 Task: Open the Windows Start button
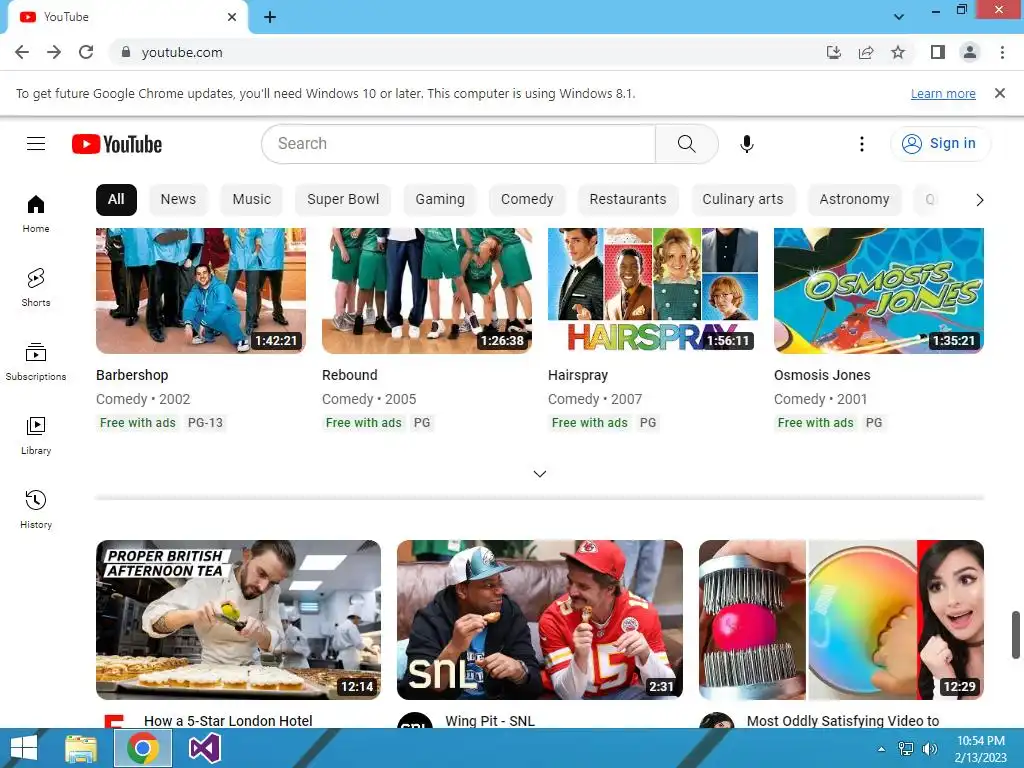click(24, 748)
